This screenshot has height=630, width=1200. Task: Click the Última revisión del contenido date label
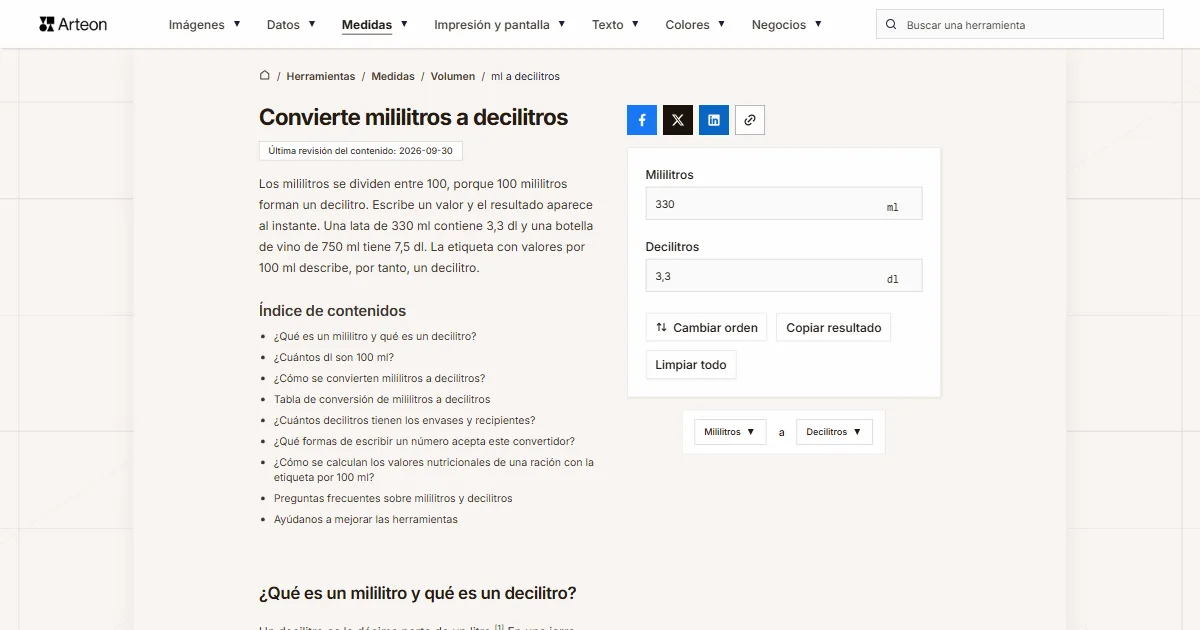click(361, 151)
